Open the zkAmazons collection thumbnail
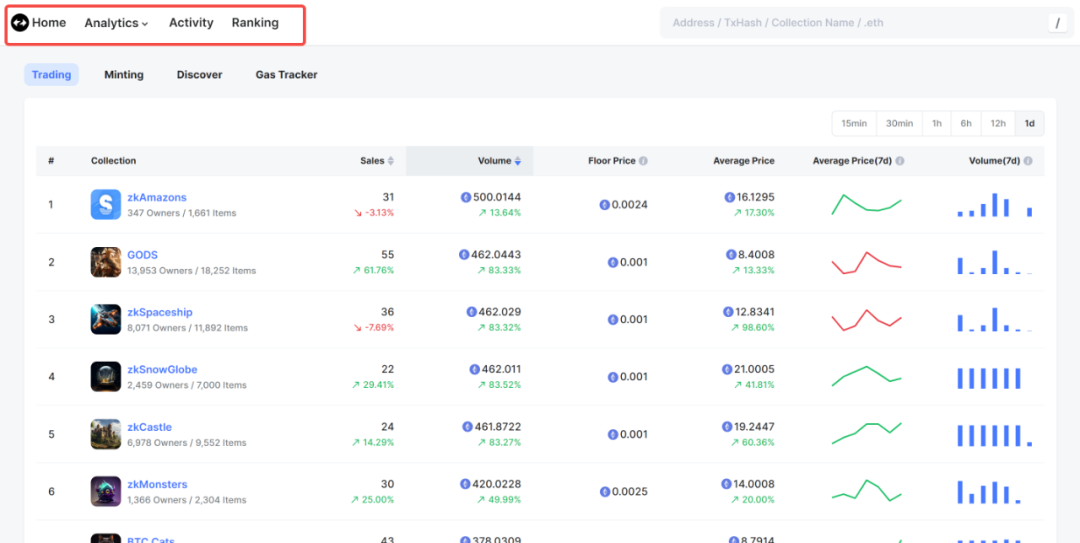This screenshot has width=1080, height=543. pos(105,205)
